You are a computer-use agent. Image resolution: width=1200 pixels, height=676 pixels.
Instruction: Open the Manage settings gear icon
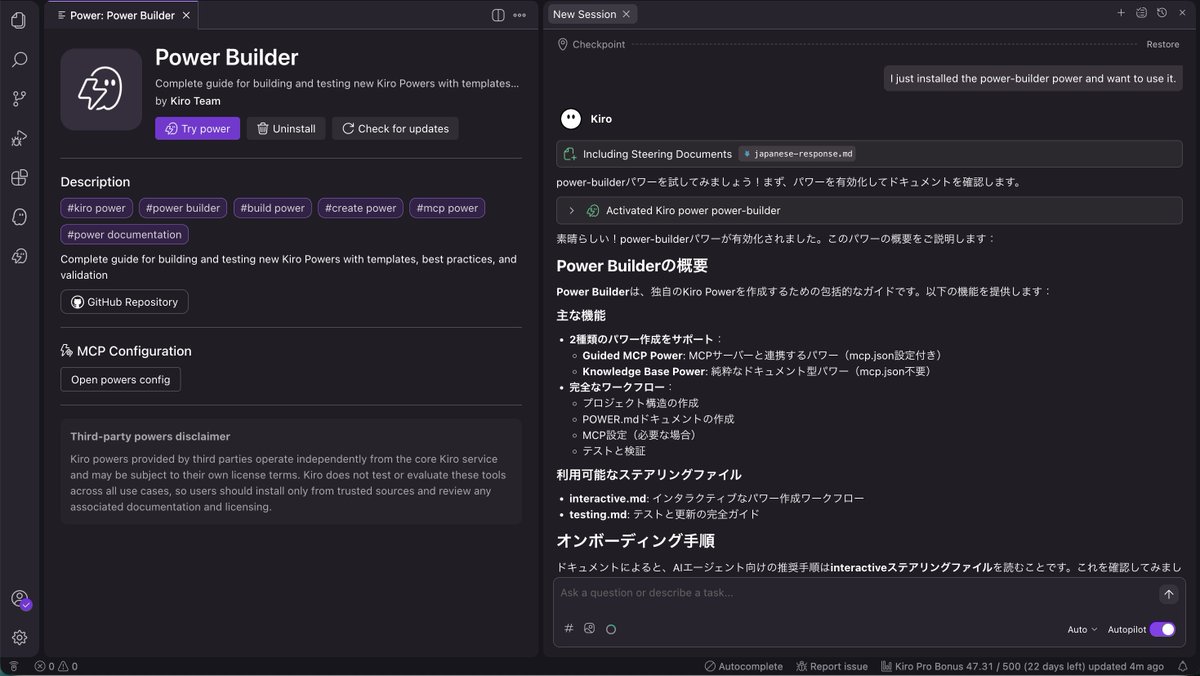point(19,637)
